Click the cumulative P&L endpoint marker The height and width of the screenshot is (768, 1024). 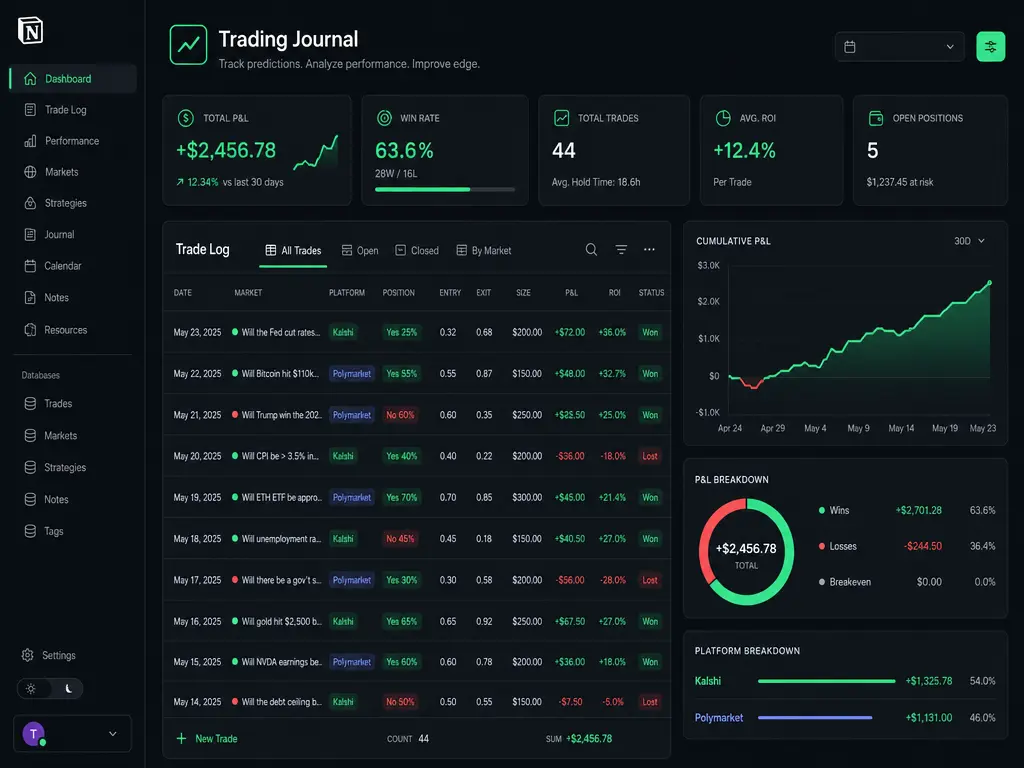[x=989, y=283]
